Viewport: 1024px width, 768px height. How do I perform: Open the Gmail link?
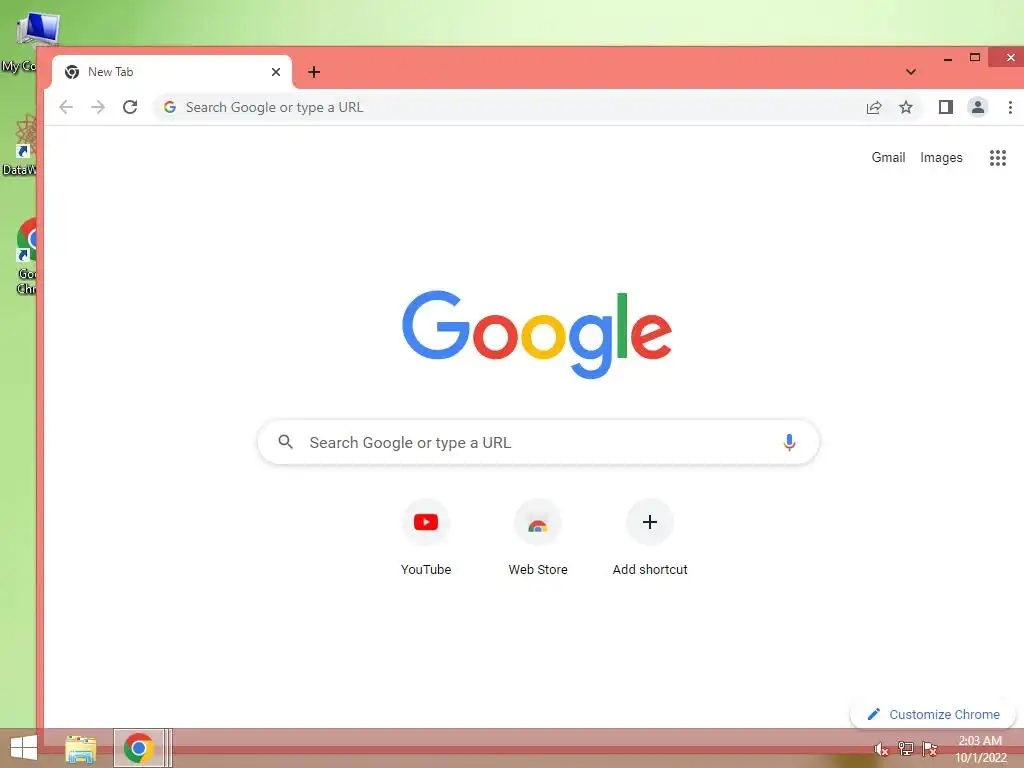click(888, 157)
